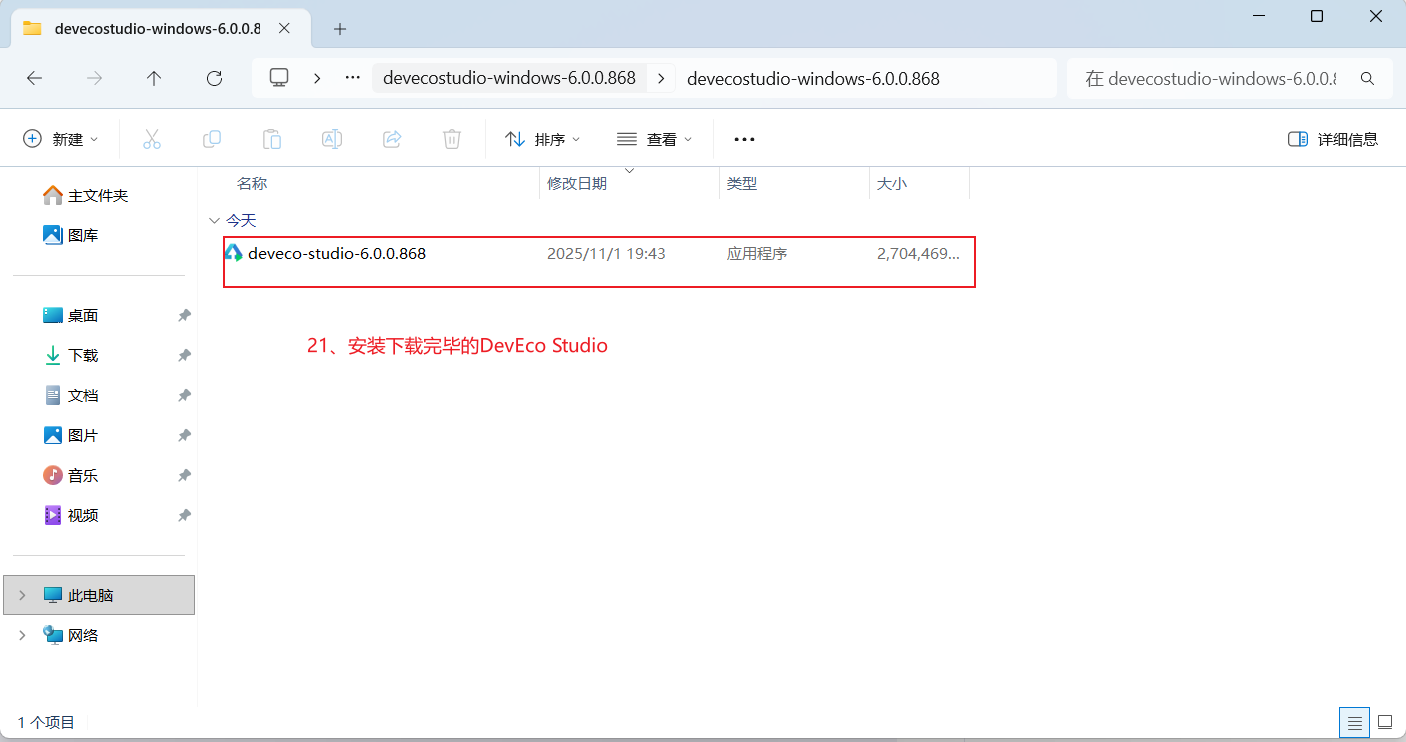
Task: Open the 排序 sort dropdown
Action: coord(543,139)
